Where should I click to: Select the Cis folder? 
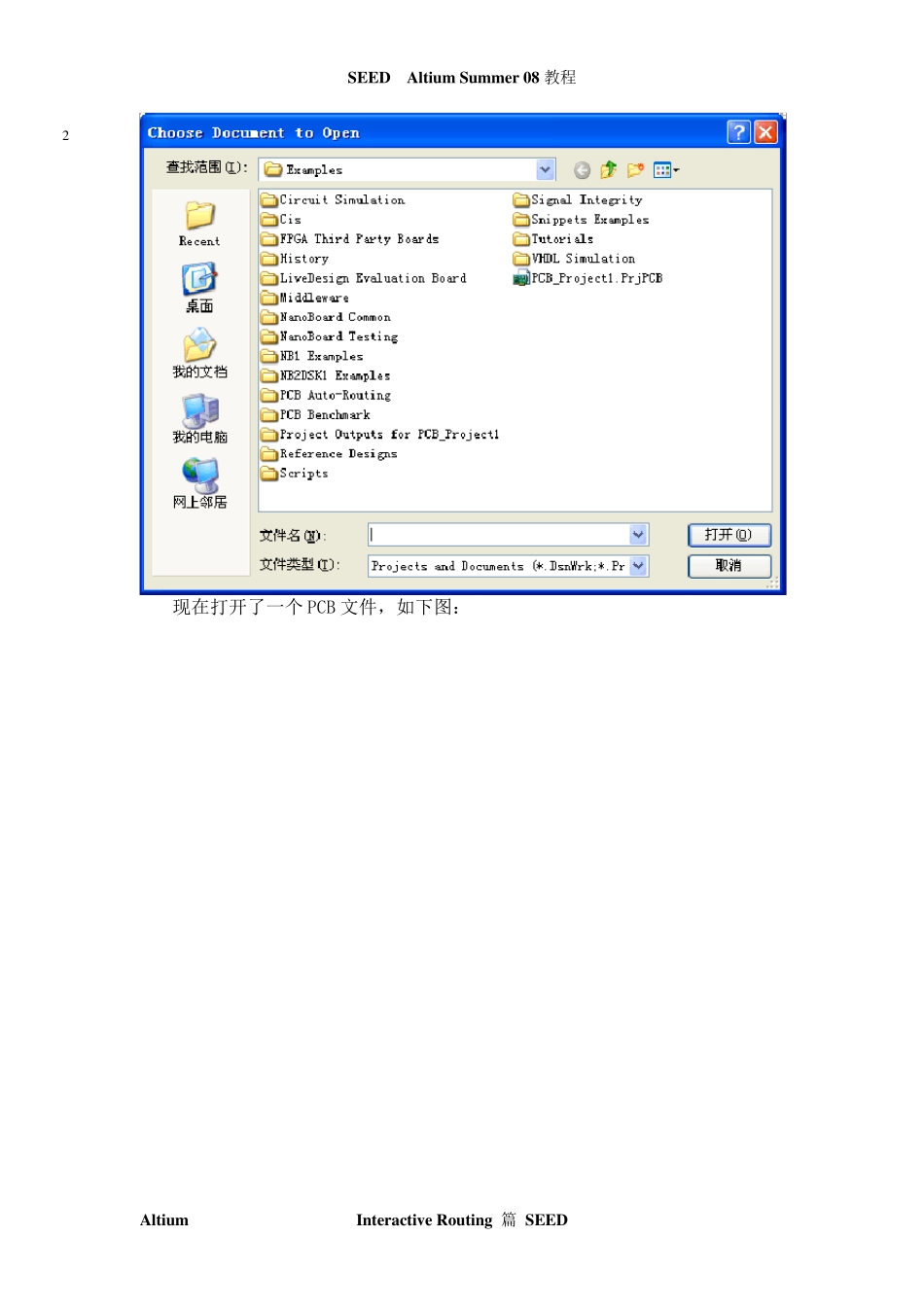pos(281,220)
